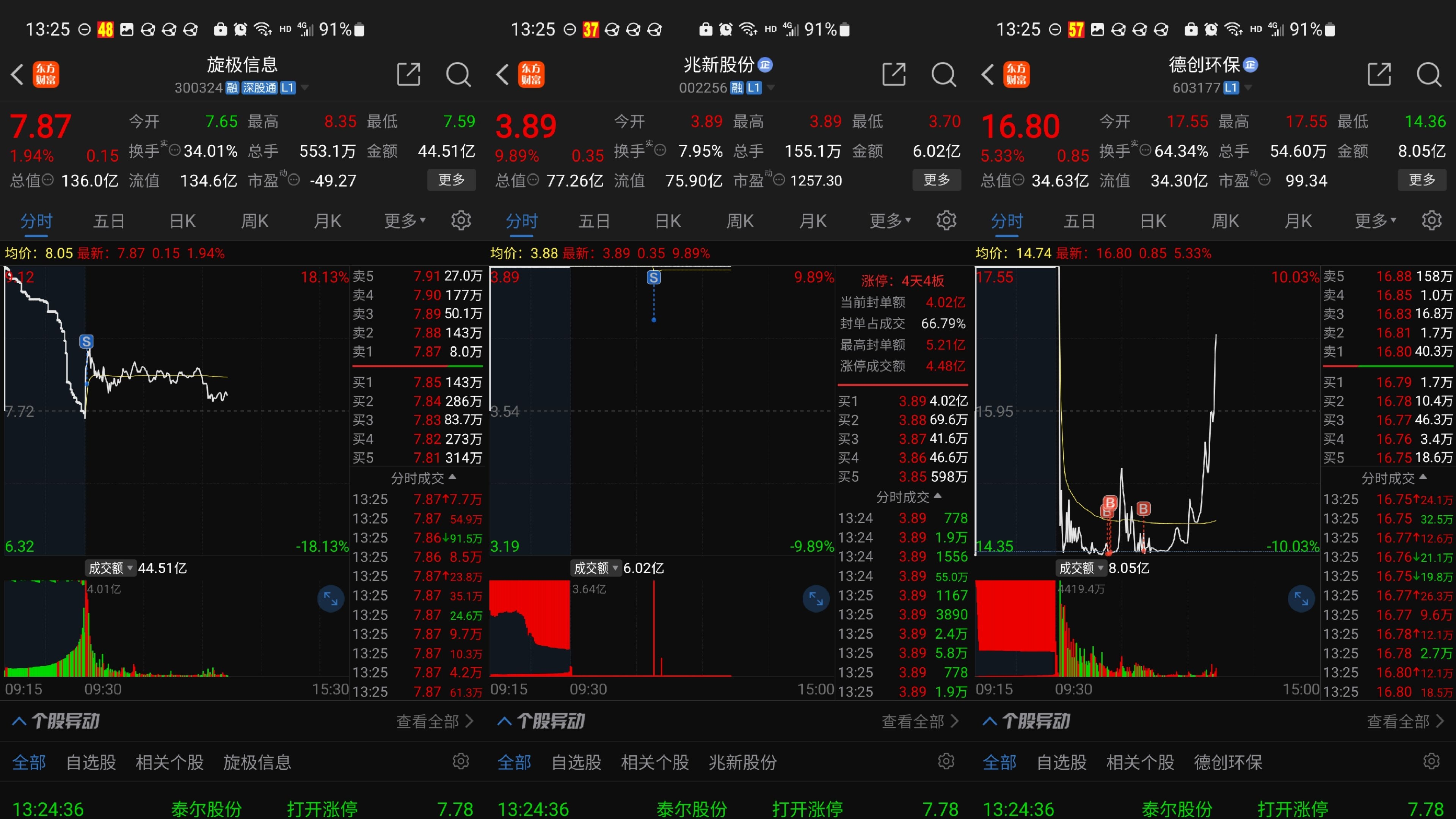Tap 卖5 16.88 158万 order row
The image size is (1456, 819).
(x=1388, y=276)
